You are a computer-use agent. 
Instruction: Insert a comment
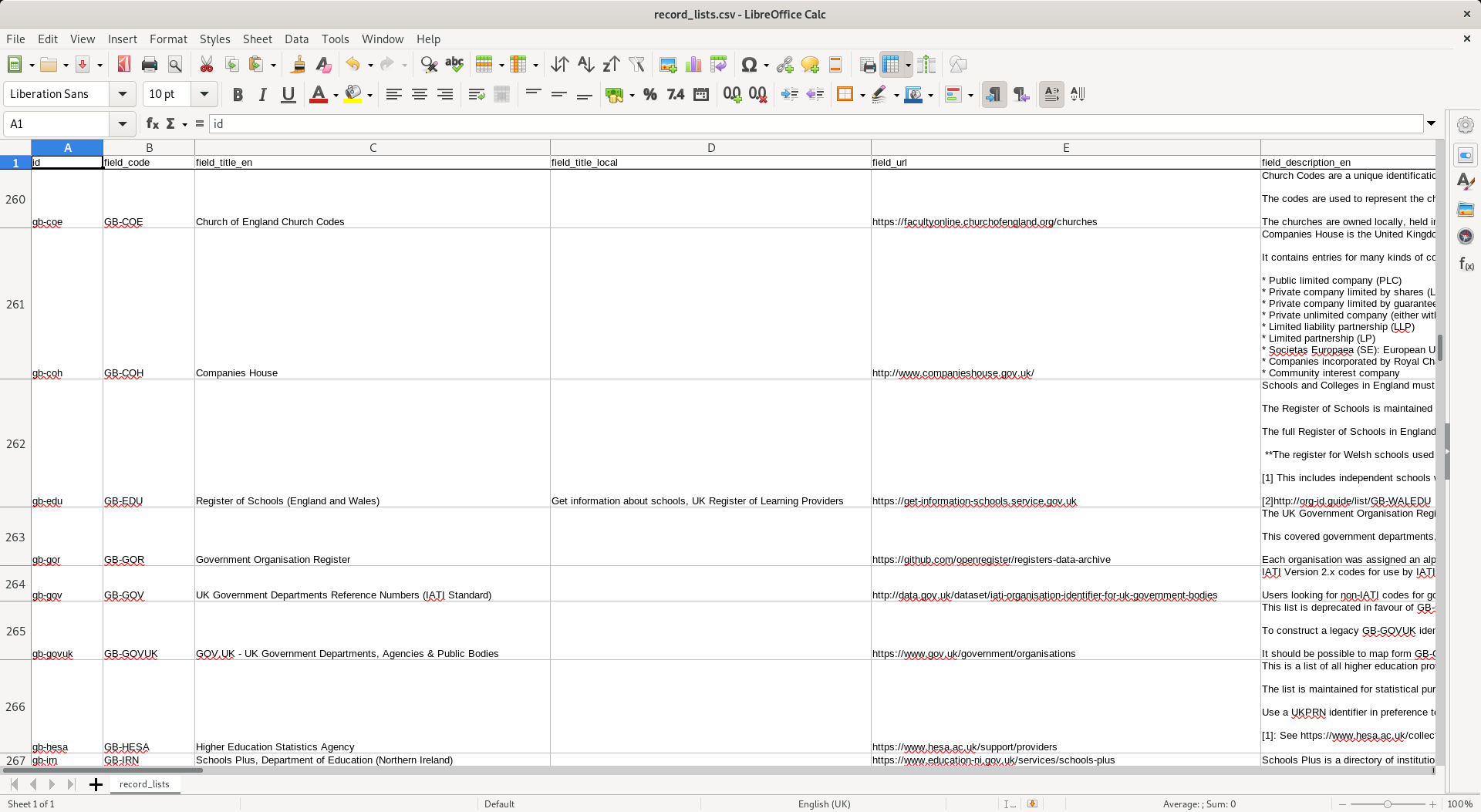pyautogui.click(x=810, y=65)
